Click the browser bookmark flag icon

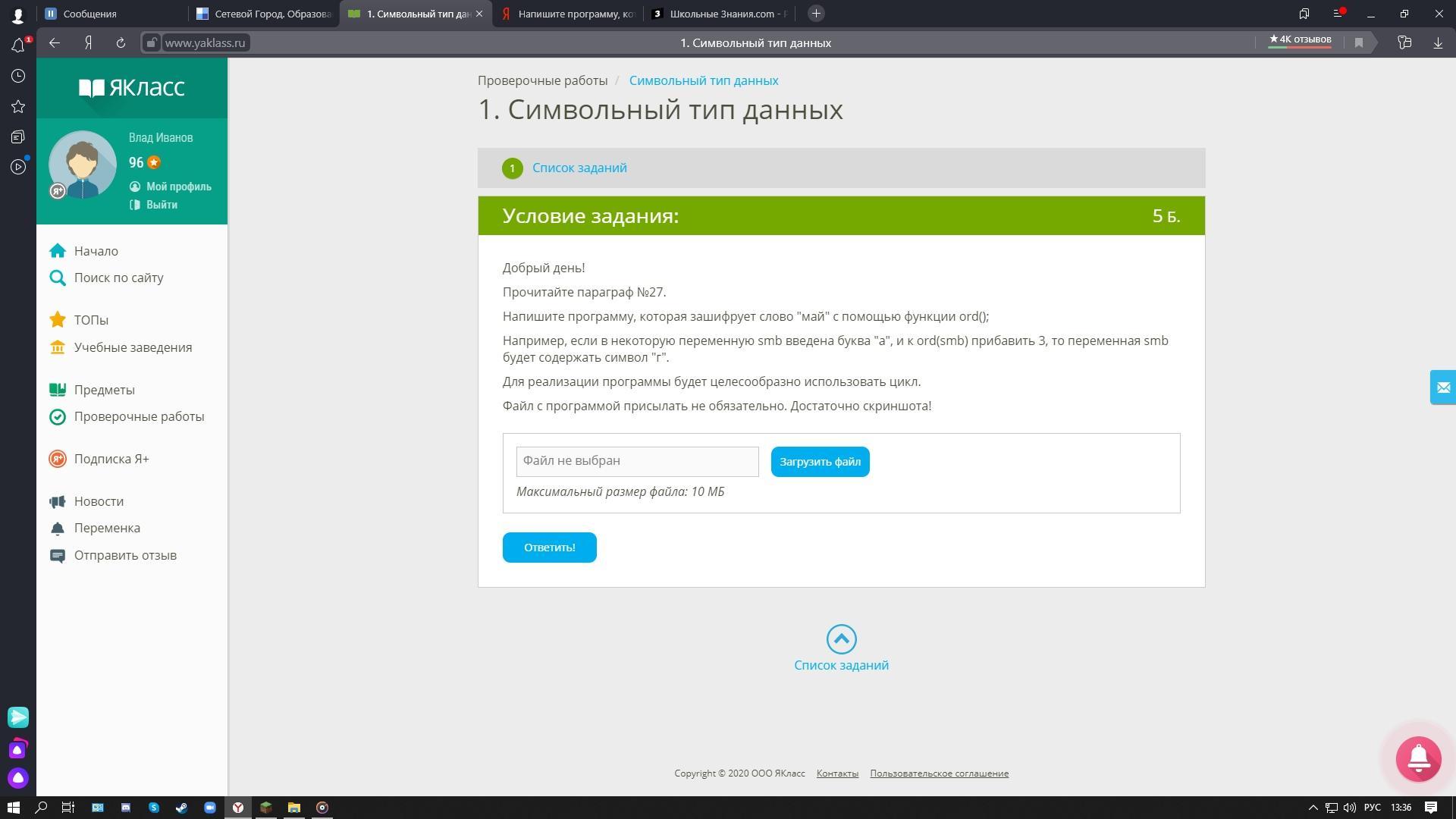tap(1359, 43)
